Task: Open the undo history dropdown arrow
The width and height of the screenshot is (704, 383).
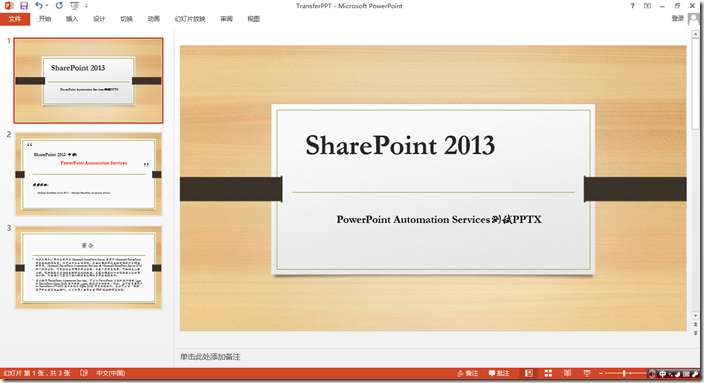Action: tap(47, 6)
